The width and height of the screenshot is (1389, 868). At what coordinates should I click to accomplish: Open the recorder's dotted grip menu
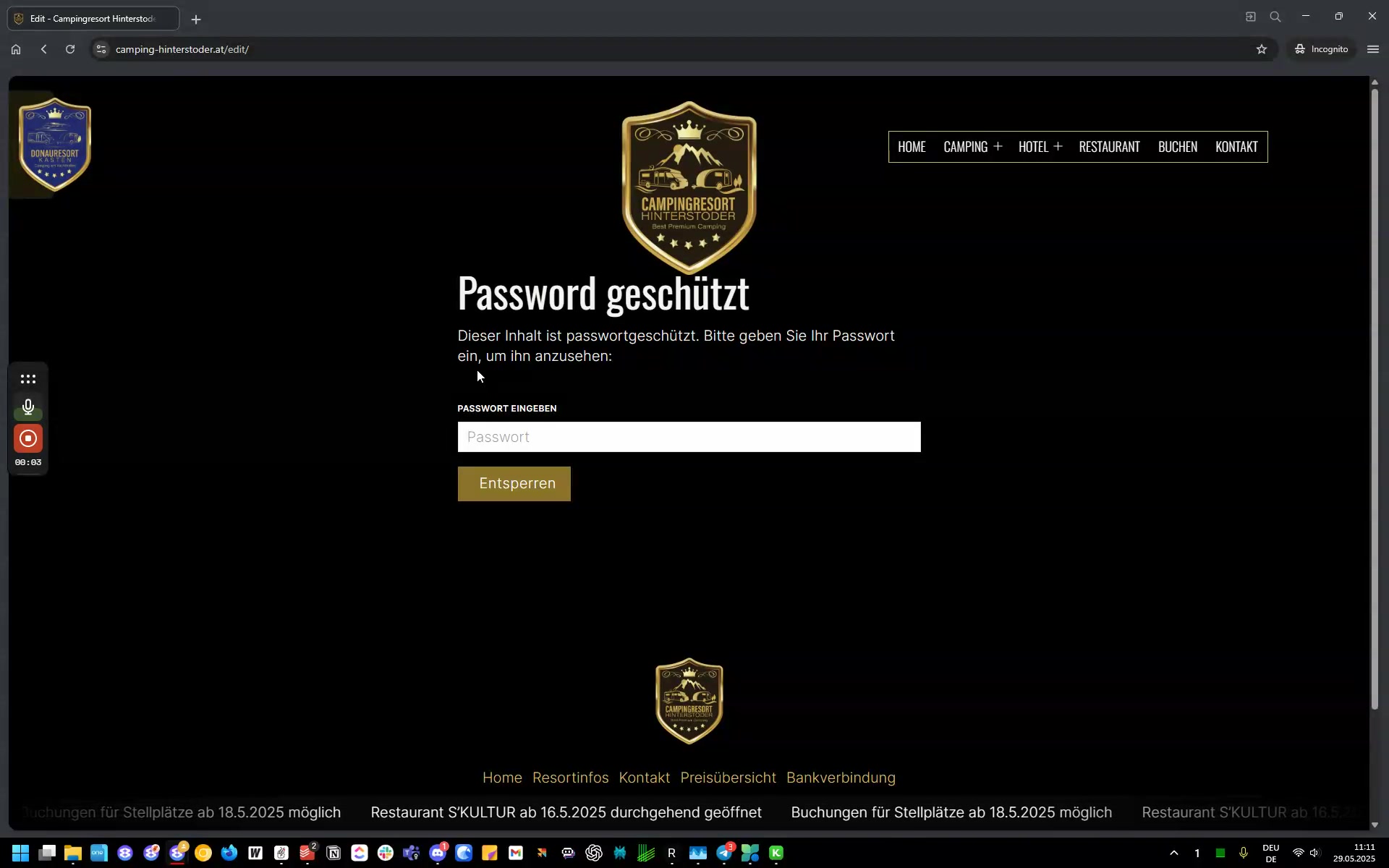(x=28, y=379)
